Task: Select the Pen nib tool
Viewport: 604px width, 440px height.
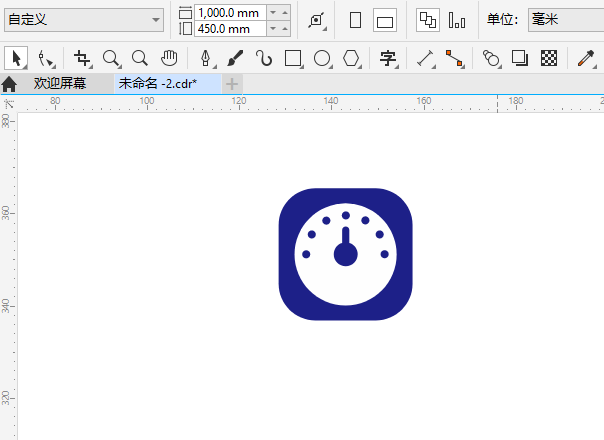Action: coord(206,59)
